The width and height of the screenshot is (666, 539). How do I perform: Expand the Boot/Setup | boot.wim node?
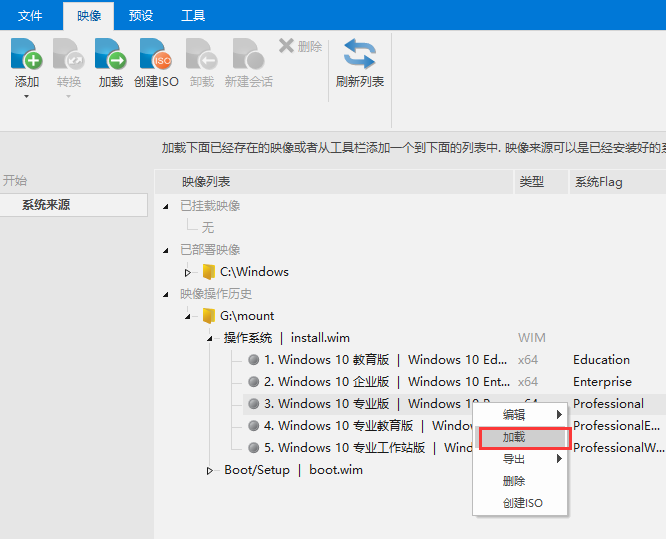tap(209, 471)
